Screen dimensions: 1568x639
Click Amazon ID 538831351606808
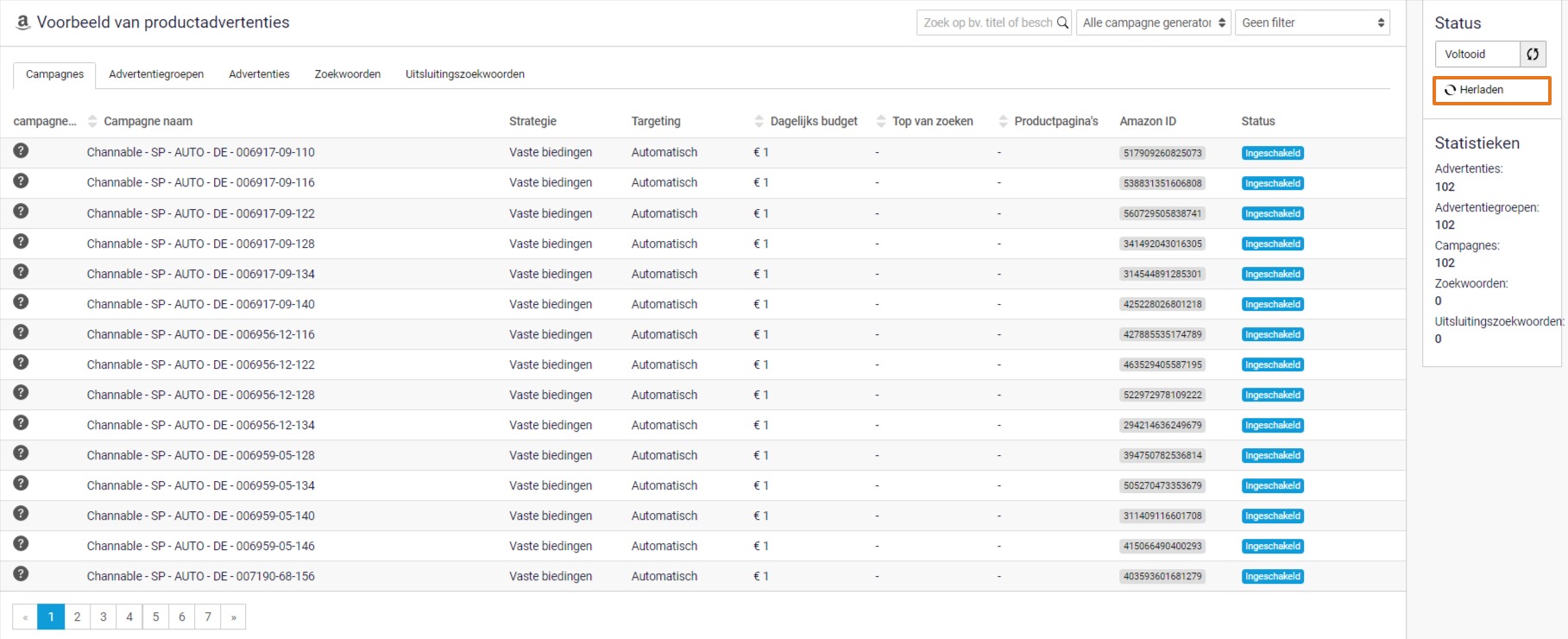point(1162,183)
